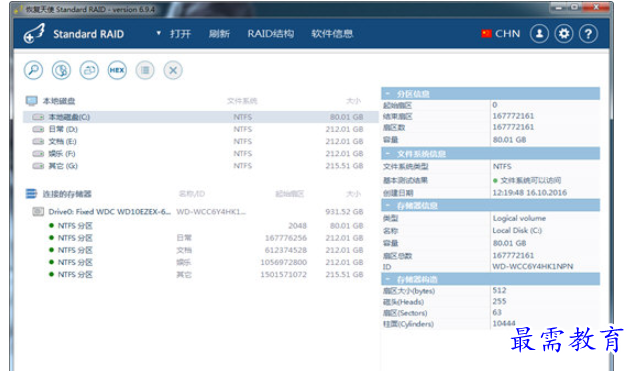This screenshot has height=371, width=632.
Task: Click the drive icon of 其它 (G:)
Action: tap(38, 166)
